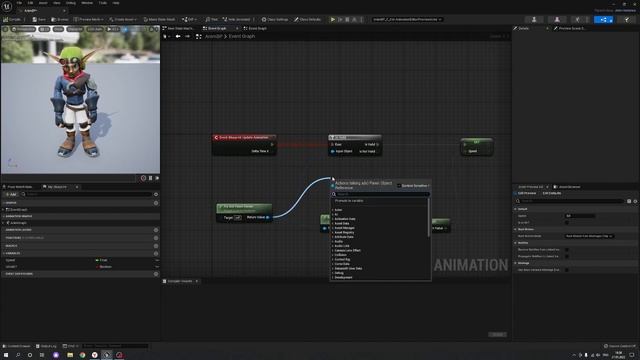This screenshot has width=640, height=360.
Task: Add a new variable with Variables plus
Action: click(156, 253)
